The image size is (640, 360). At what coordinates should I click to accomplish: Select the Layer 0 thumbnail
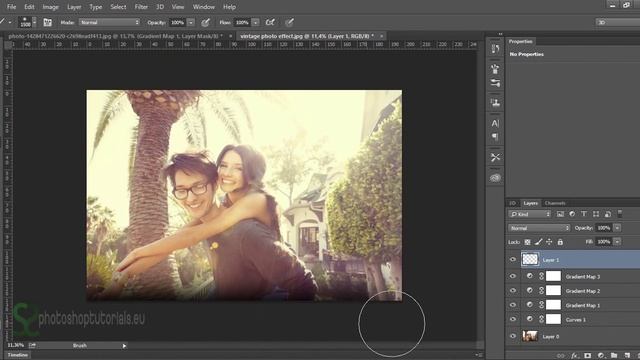530,336
